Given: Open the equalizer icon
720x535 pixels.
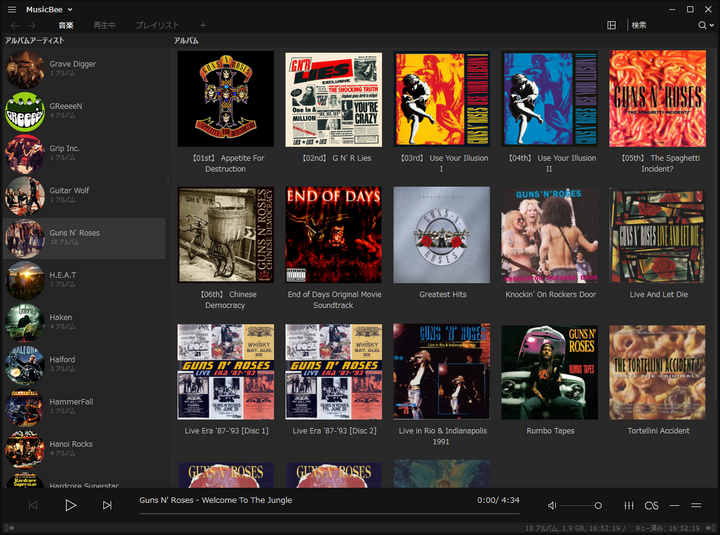Looking at the screenshot, I should click(x=629, y=505).
